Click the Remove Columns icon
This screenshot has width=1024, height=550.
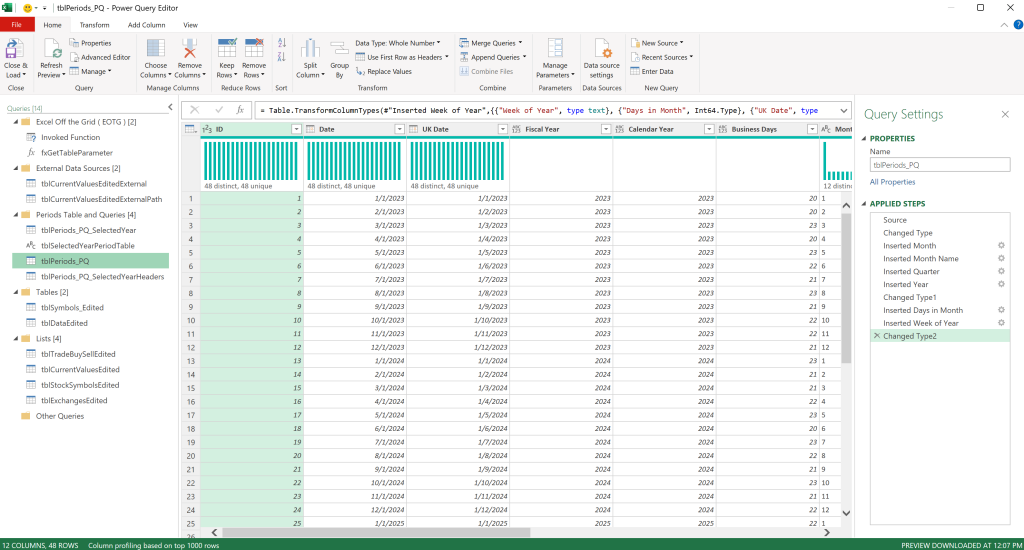point(189,49)
